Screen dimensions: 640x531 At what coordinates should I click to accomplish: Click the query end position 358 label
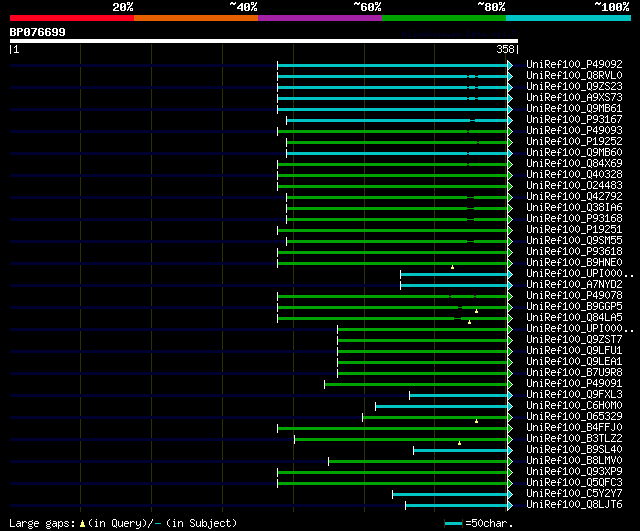(x=505, y=49)
